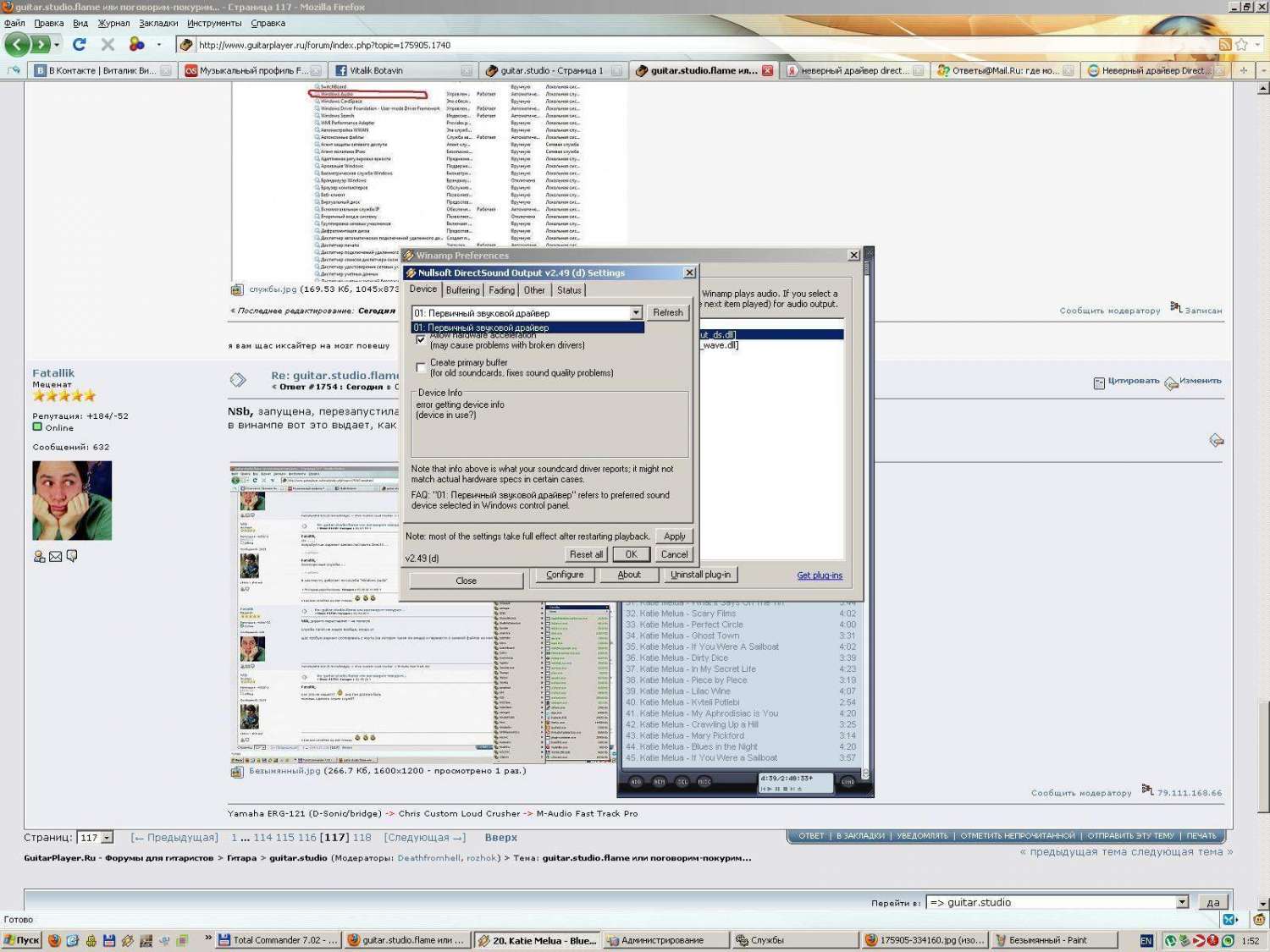Screen dimensions: 1270x952
Task: Select the Status tab in DirectSound settings
Action: coord(569,290)
